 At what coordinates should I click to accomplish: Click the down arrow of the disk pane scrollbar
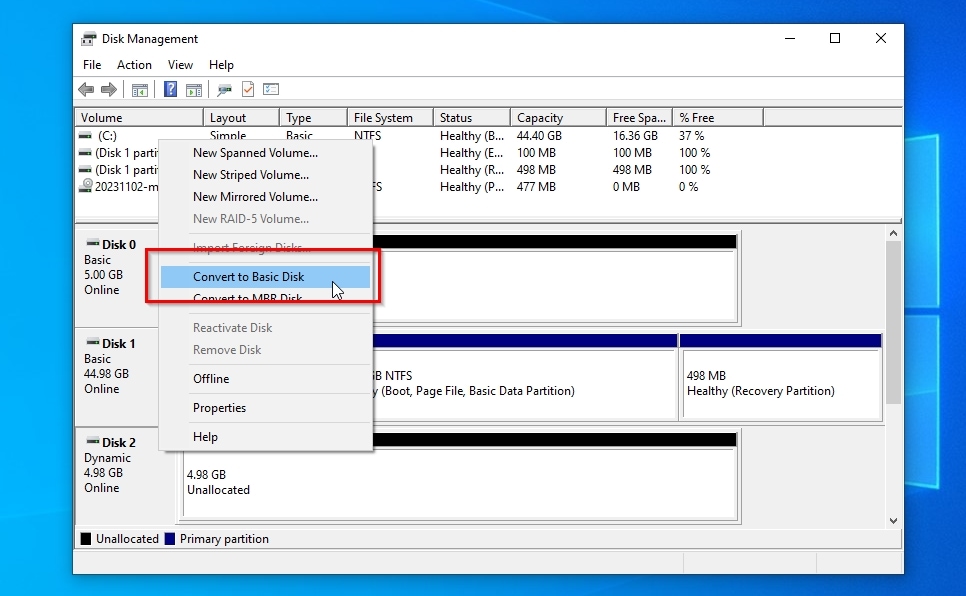tap(894, 521)
